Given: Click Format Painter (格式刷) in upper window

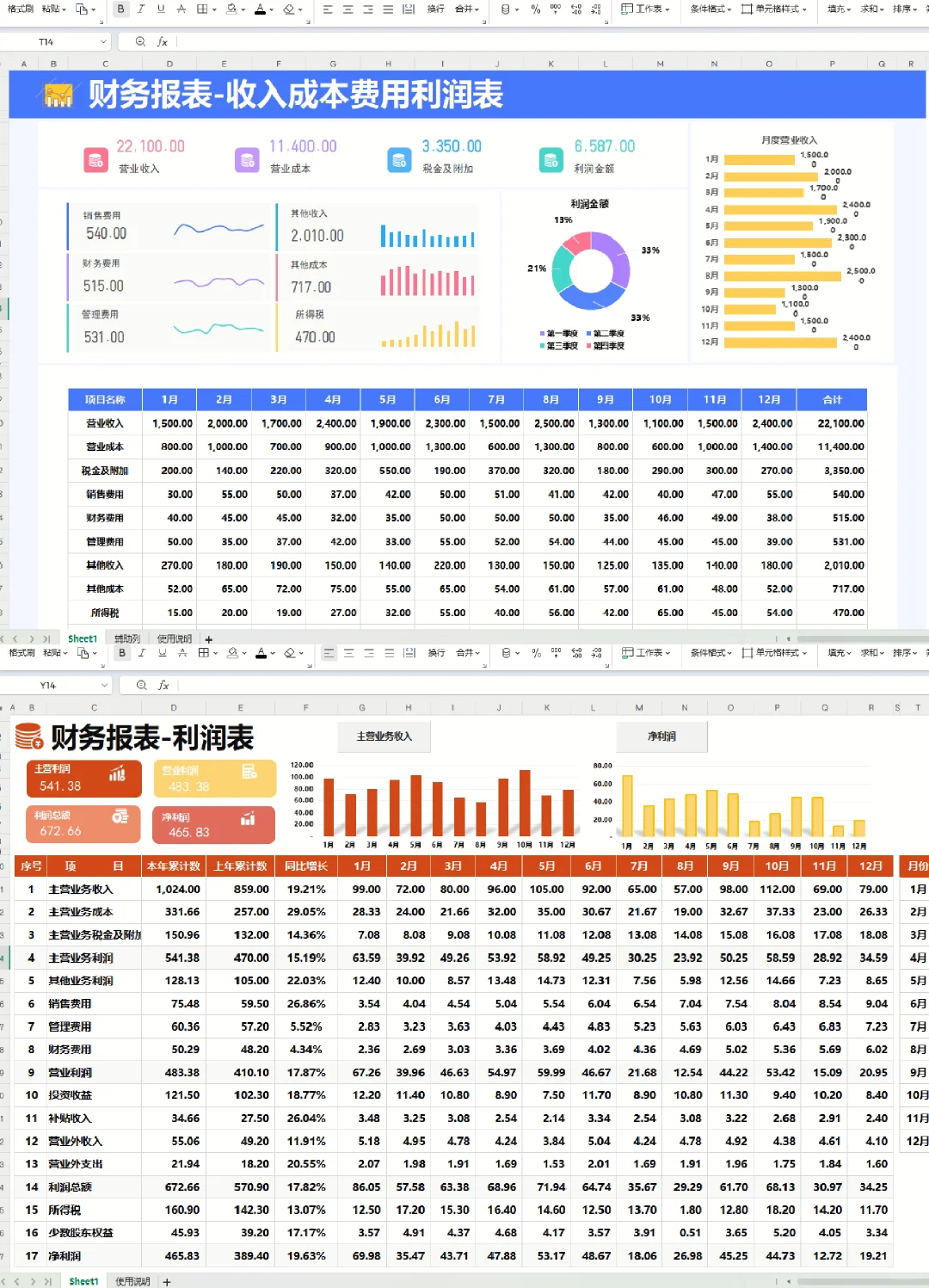Looking at the screenshot, I should [21, 9].
